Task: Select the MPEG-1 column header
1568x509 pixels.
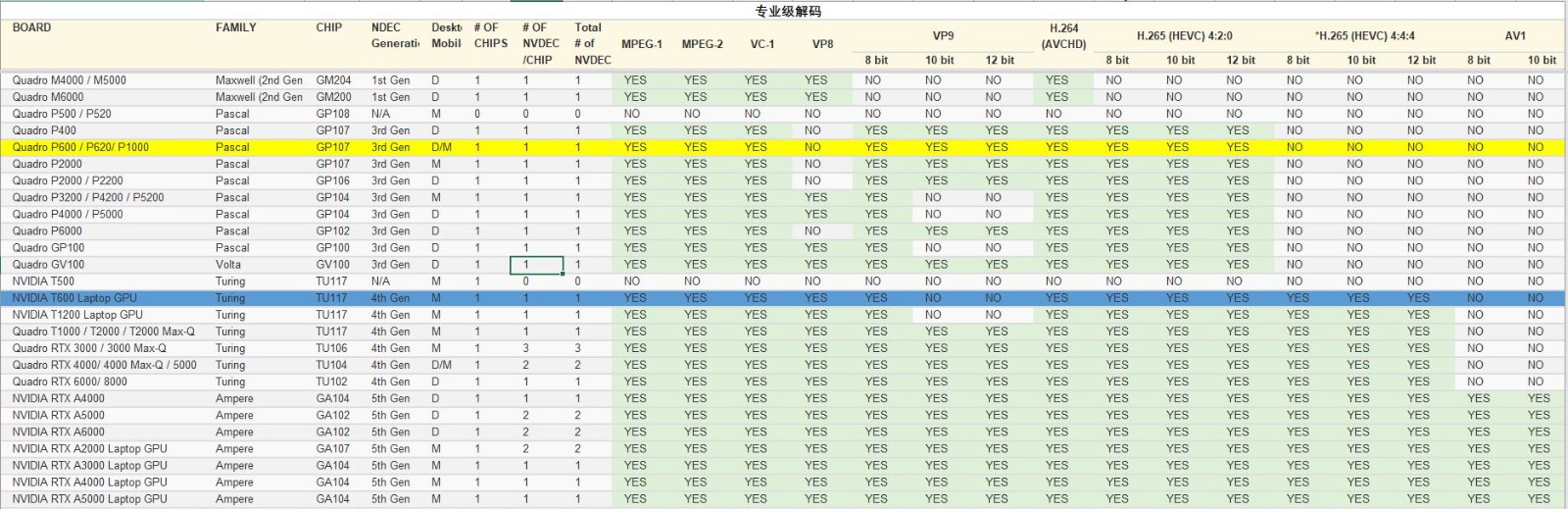Action: (x=642, y=44)
